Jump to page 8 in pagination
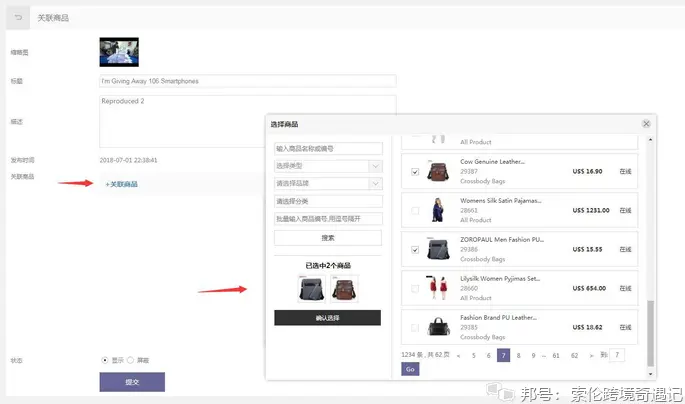 [519, 355]
